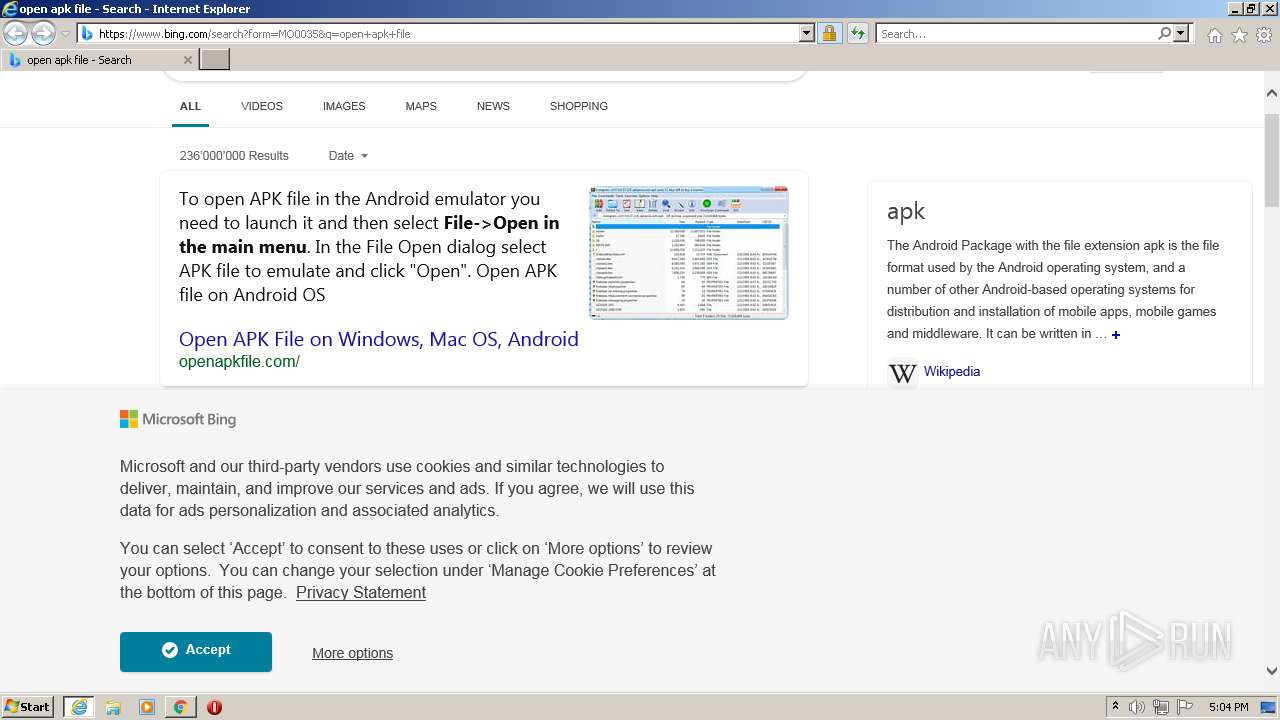Click the Action Center flag icon
1280x720 pixels.
coord(1183,707)
